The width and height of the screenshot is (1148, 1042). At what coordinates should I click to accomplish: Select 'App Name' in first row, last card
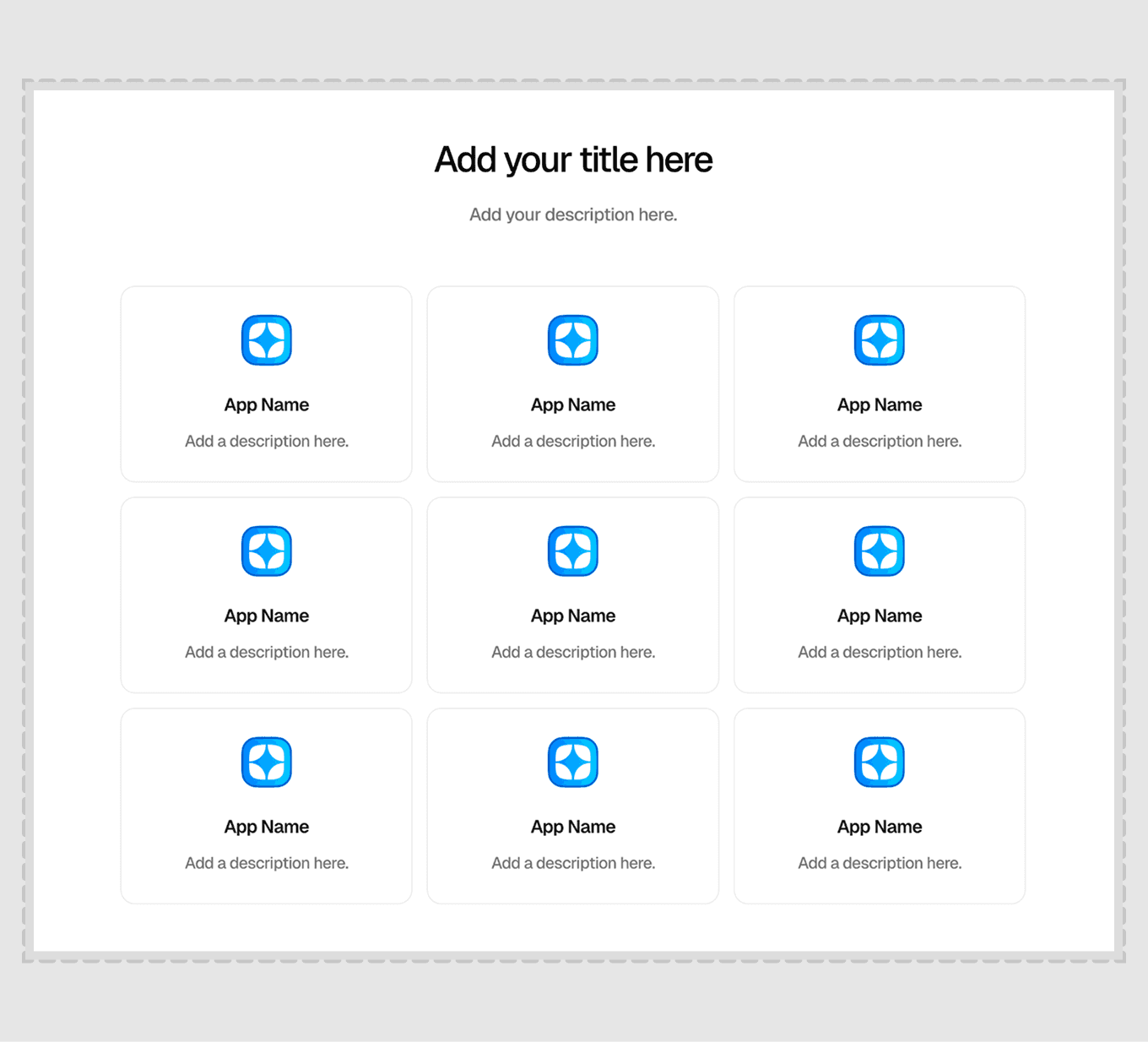coord(880,404)
